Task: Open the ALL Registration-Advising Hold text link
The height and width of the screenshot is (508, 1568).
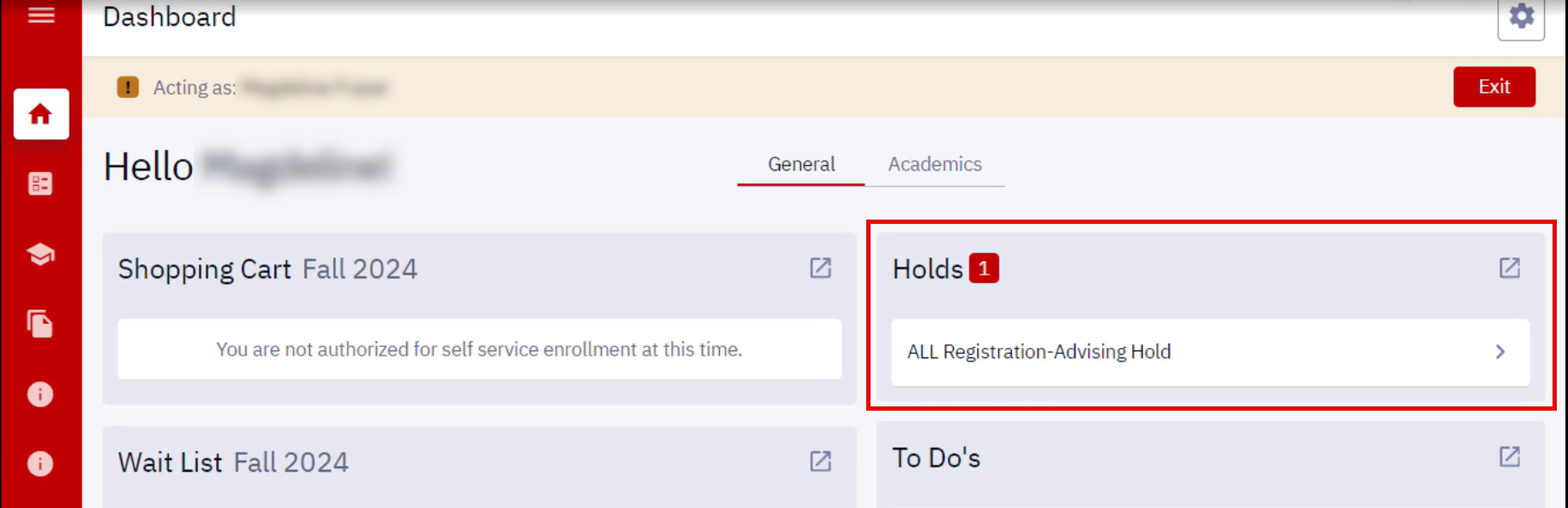Action: click(x=1038, y=351)
